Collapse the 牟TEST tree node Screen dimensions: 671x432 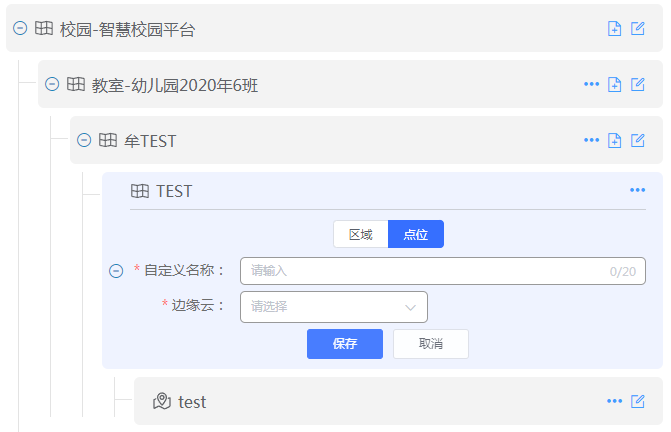(x=84, y=141)
